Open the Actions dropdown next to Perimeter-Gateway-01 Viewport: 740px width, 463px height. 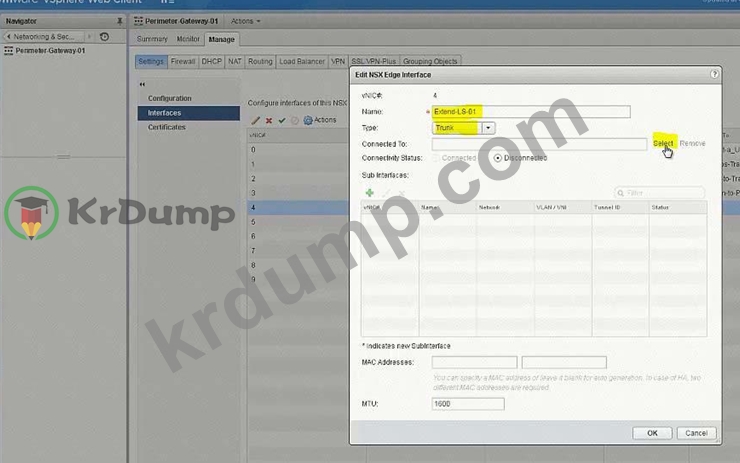tap(245, 21)
